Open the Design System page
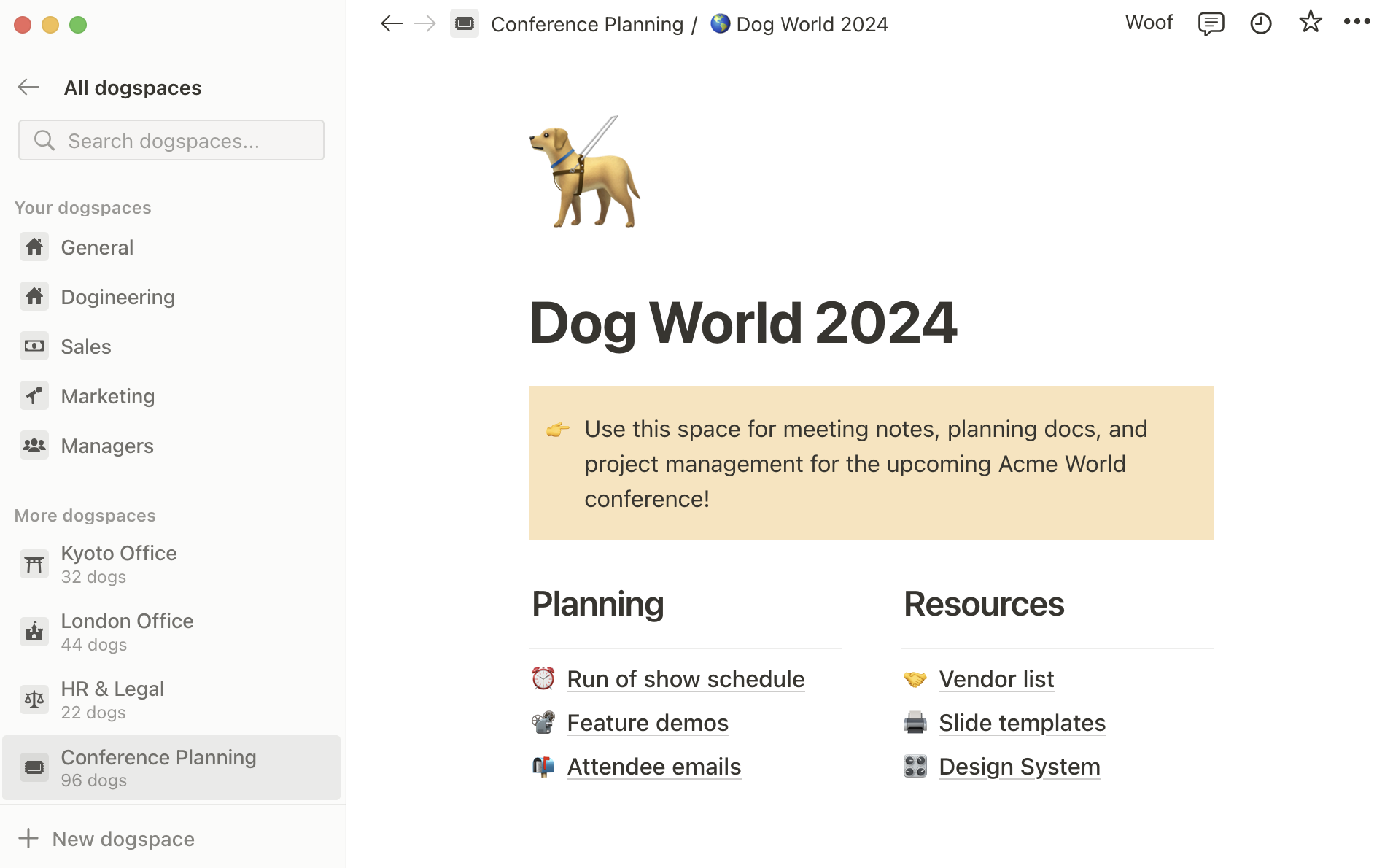The image size is (1393, 868). (x=1019, y=766)
